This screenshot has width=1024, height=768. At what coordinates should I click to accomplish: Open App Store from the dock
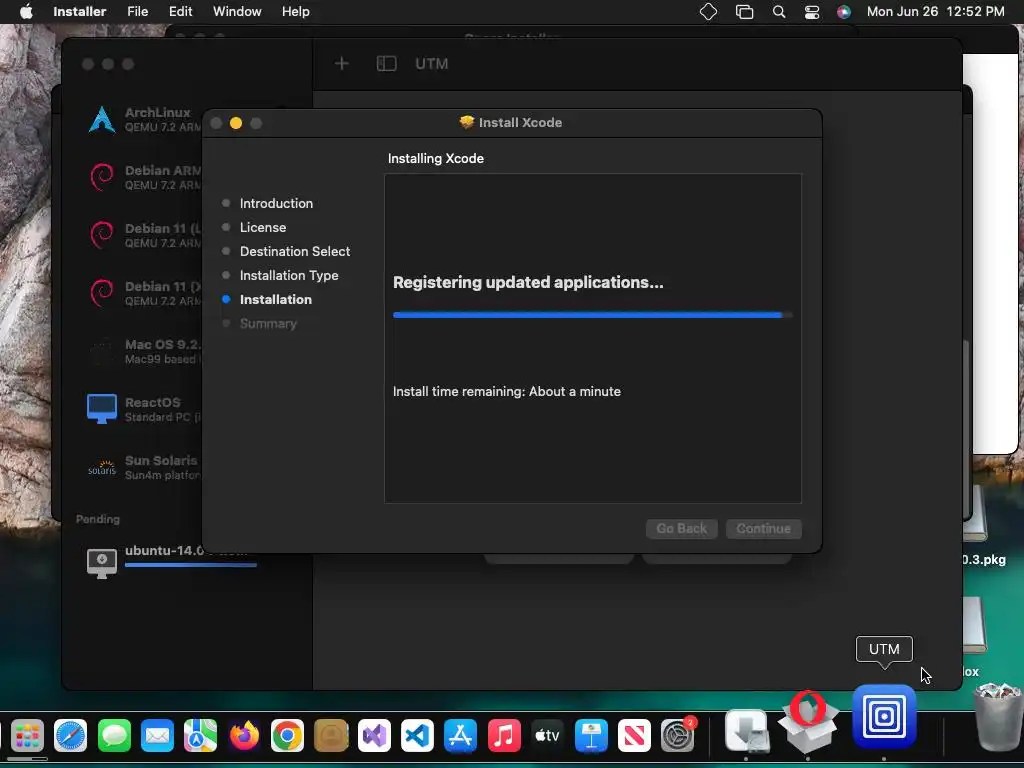point(461,736)
